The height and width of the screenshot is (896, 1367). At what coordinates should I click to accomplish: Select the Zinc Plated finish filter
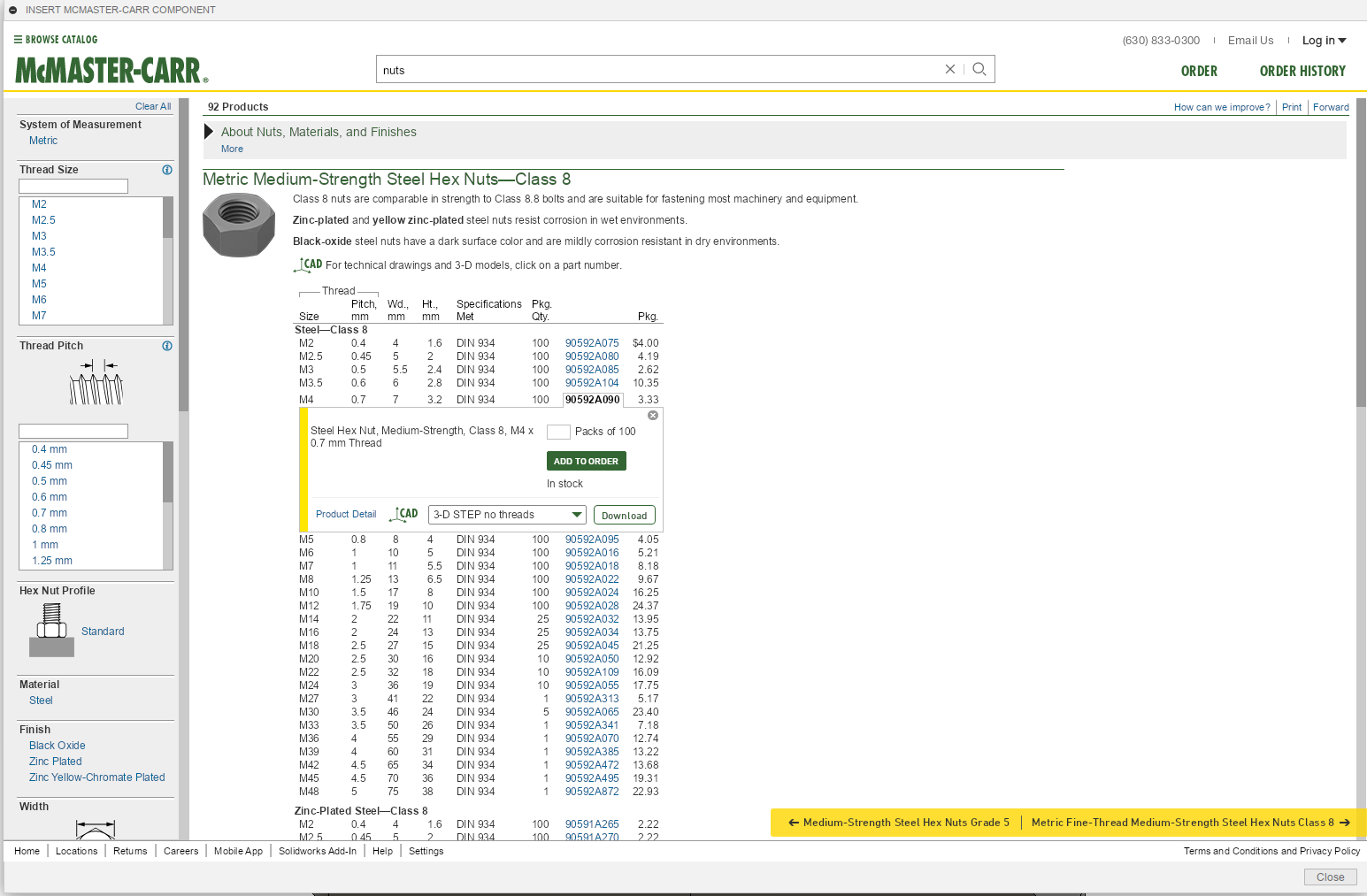(55, 761)
